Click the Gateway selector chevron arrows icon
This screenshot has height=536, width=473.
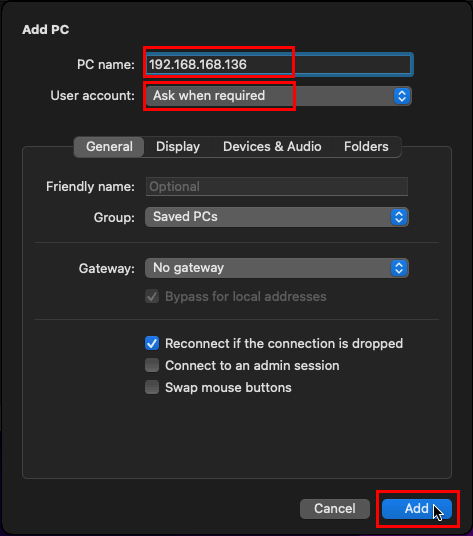pyautogui.click(x=399, y=268)
